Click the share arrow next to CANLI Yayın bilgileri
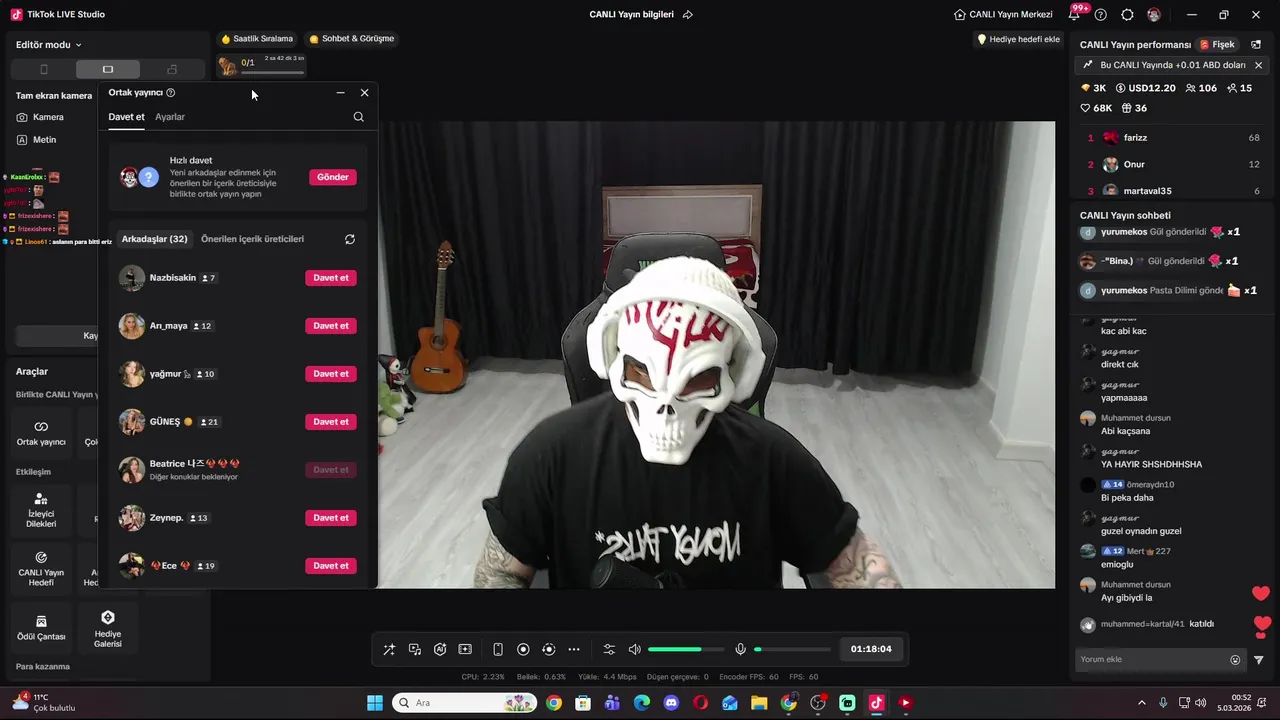The height and width of the screenshot is (720, 1280). click(688, 15)
